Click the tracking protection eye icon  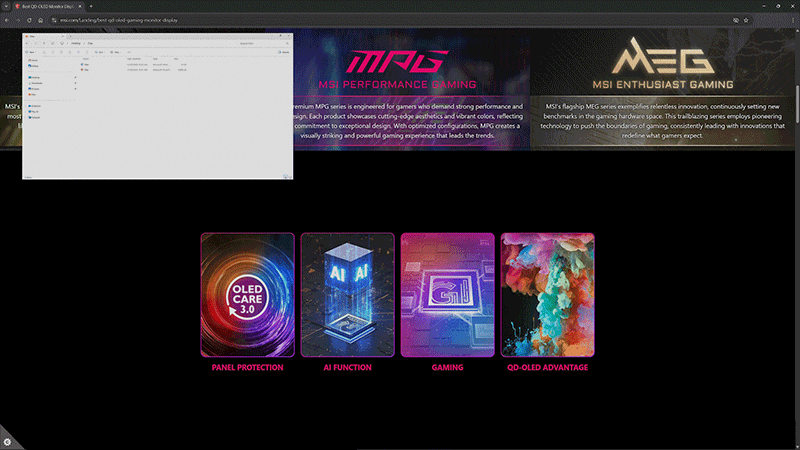(x=736, y=20)
